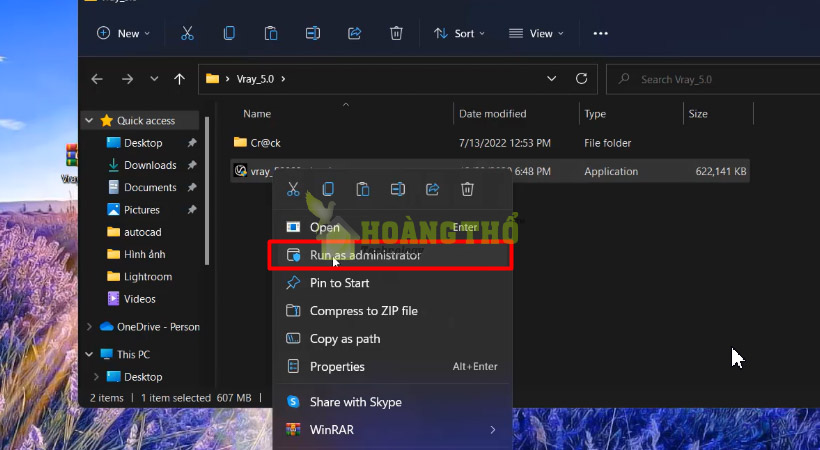Open the recent locations chevron next to the forward arrow
The image size is (820, 450).
click(154, 79)
